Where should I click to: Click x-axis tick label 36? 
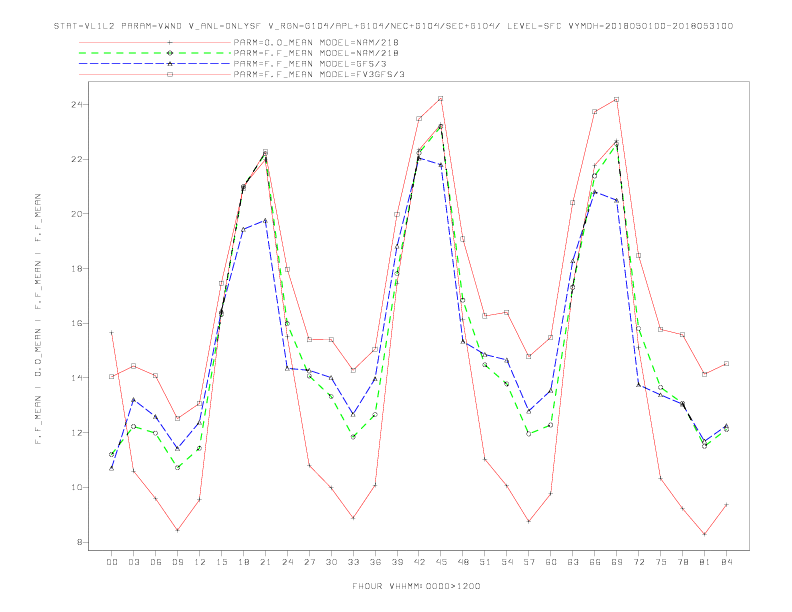[375, 562]
